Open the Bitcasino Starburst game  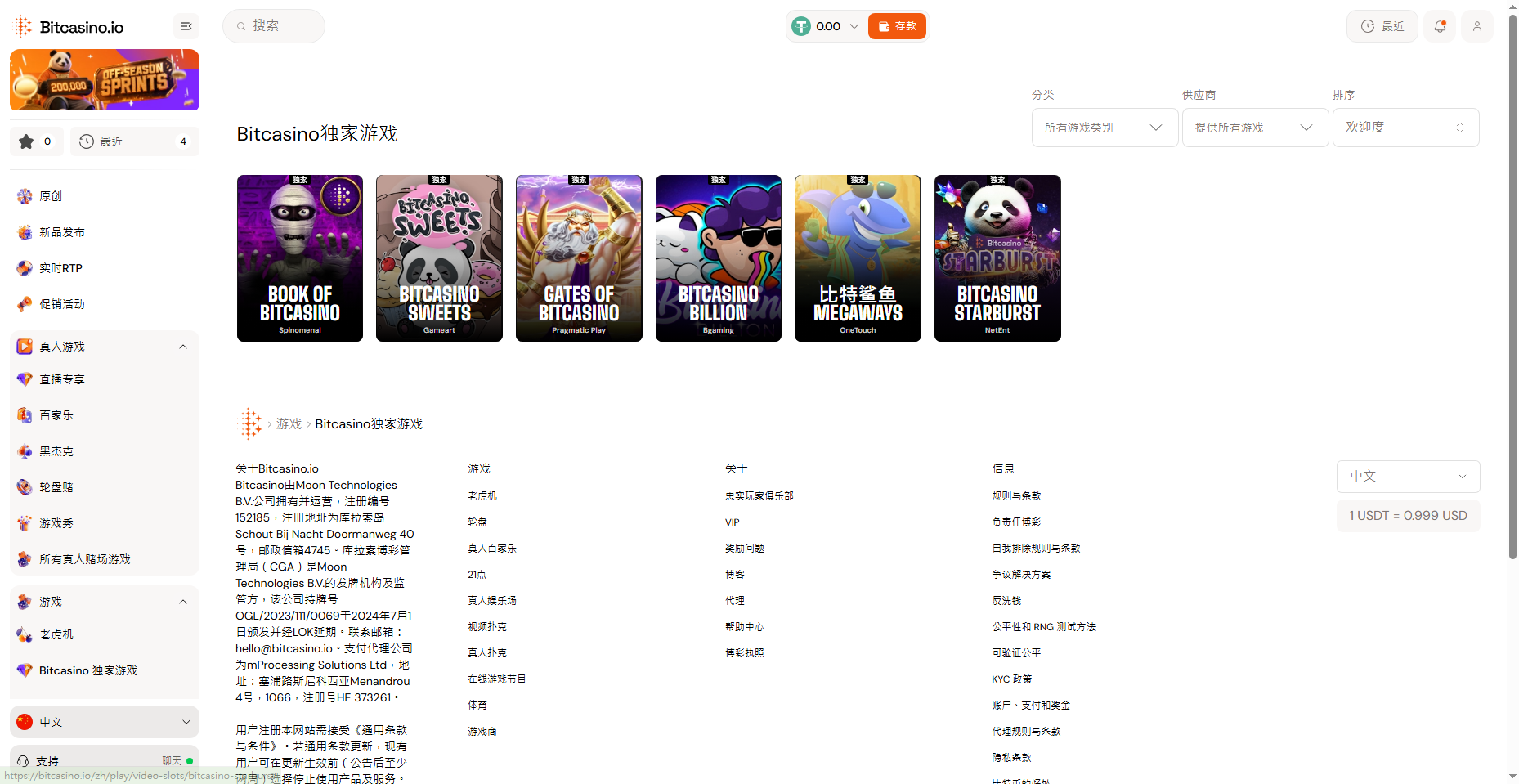[997, 258]
